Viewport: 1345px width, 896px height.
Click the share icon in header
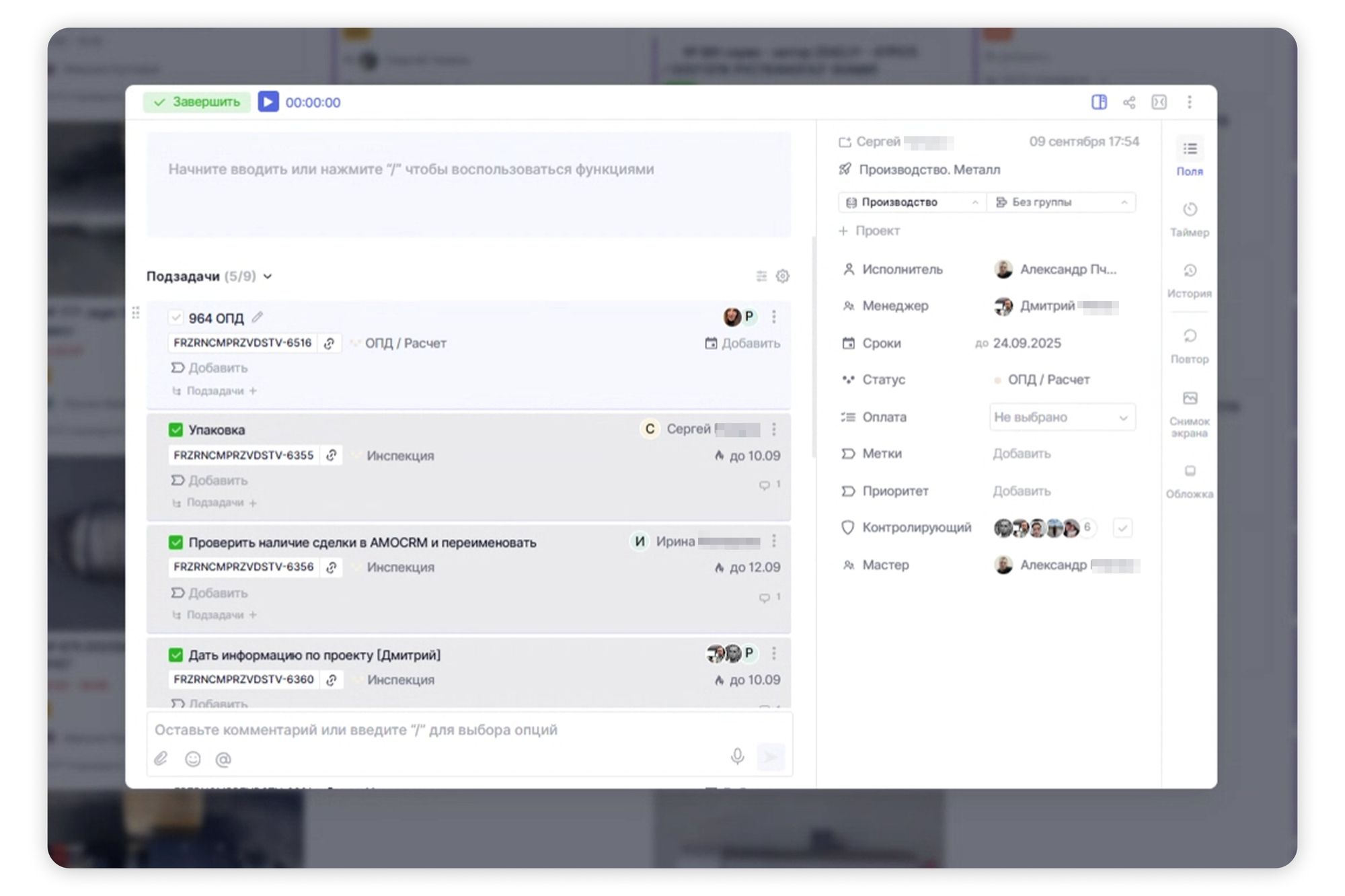(x=1129, y=102)
